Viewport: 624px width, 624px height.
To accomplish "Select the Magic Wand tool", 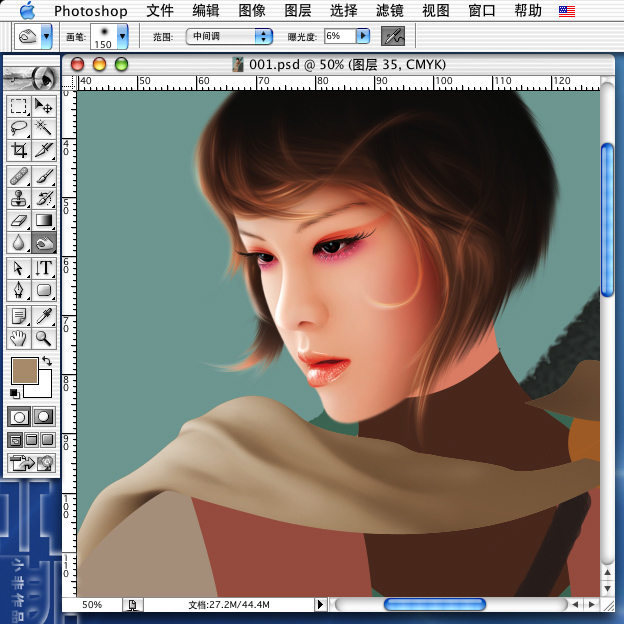I will click(x=44, y=127).
